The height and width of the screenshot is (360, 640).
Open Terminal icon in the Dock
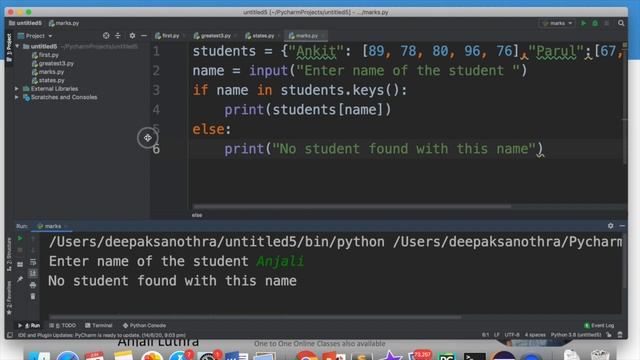[x=475, y=356]
